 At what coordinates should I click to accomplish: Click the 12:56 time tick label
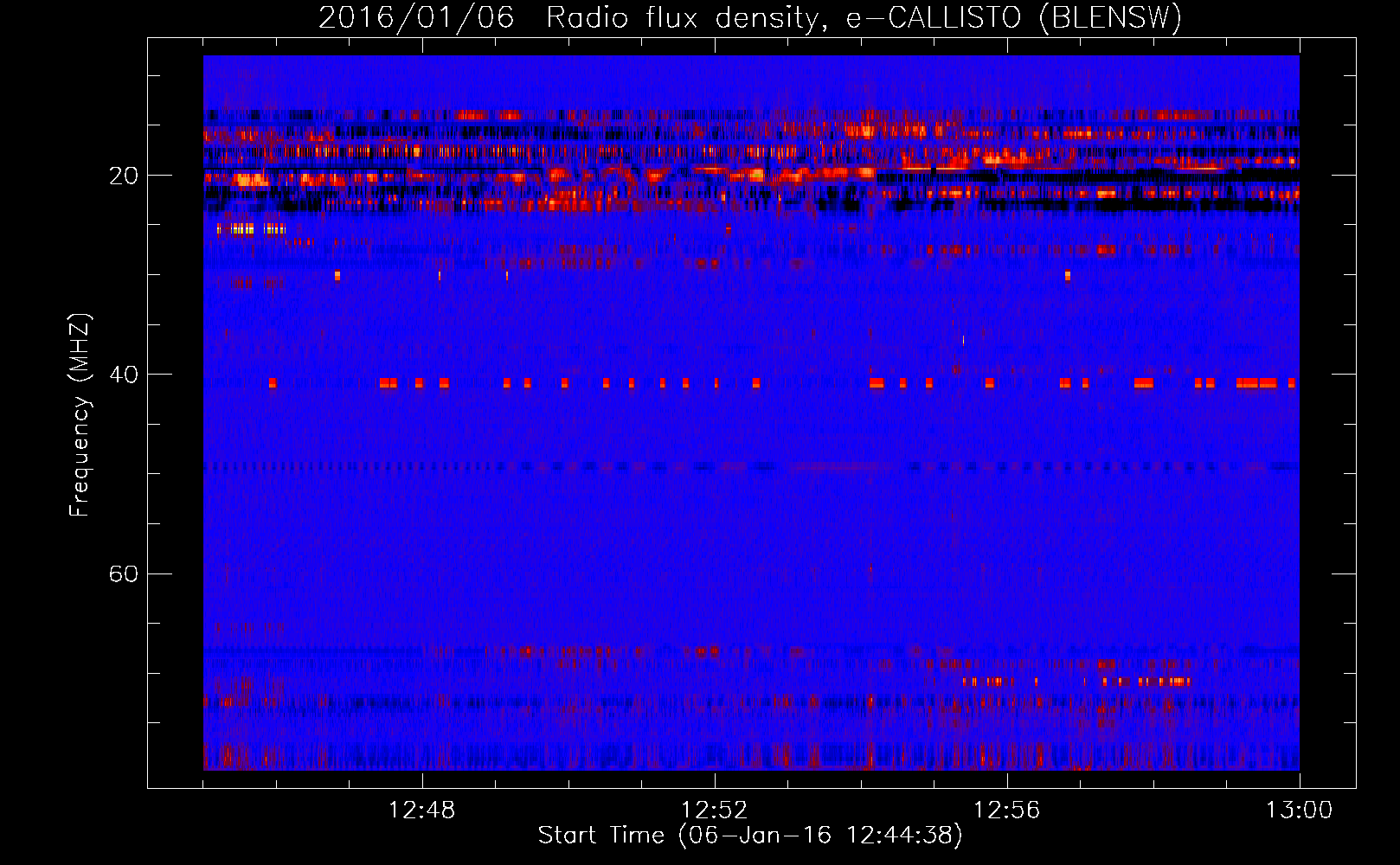tap(1006, 811)
